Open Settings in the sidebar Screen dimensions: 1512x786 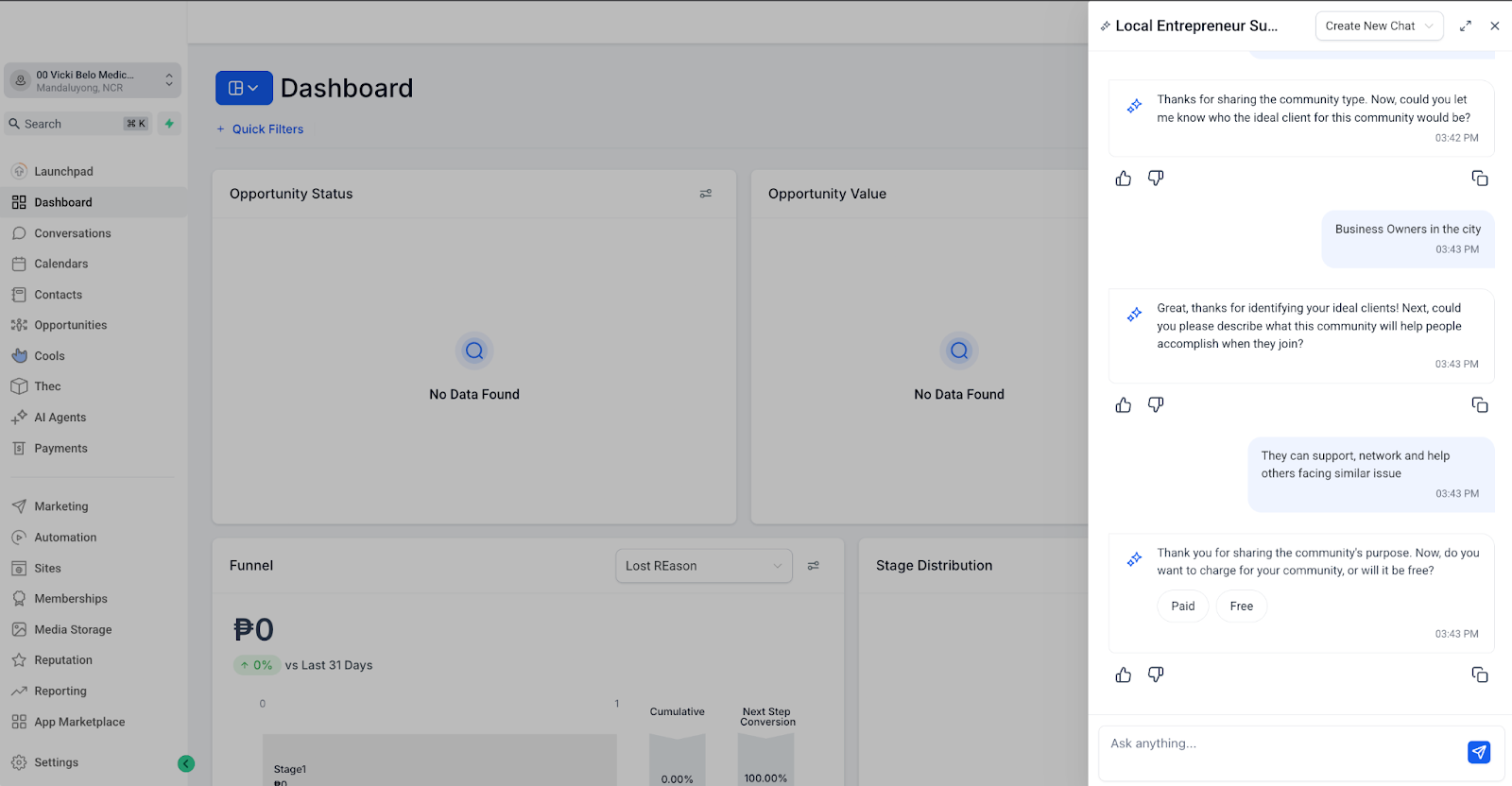[56, 762]
